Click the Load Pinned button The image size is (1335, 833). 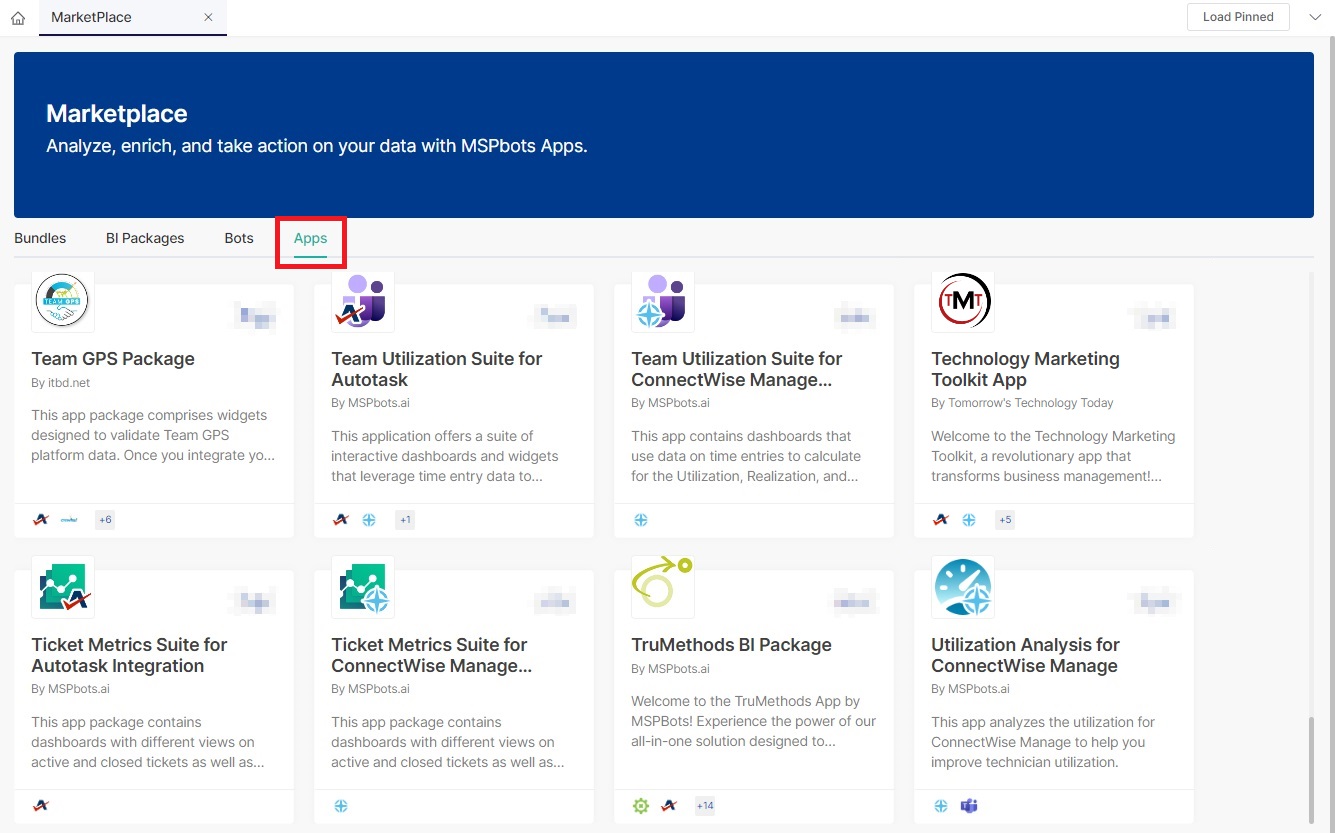(x=1237, y=17)
